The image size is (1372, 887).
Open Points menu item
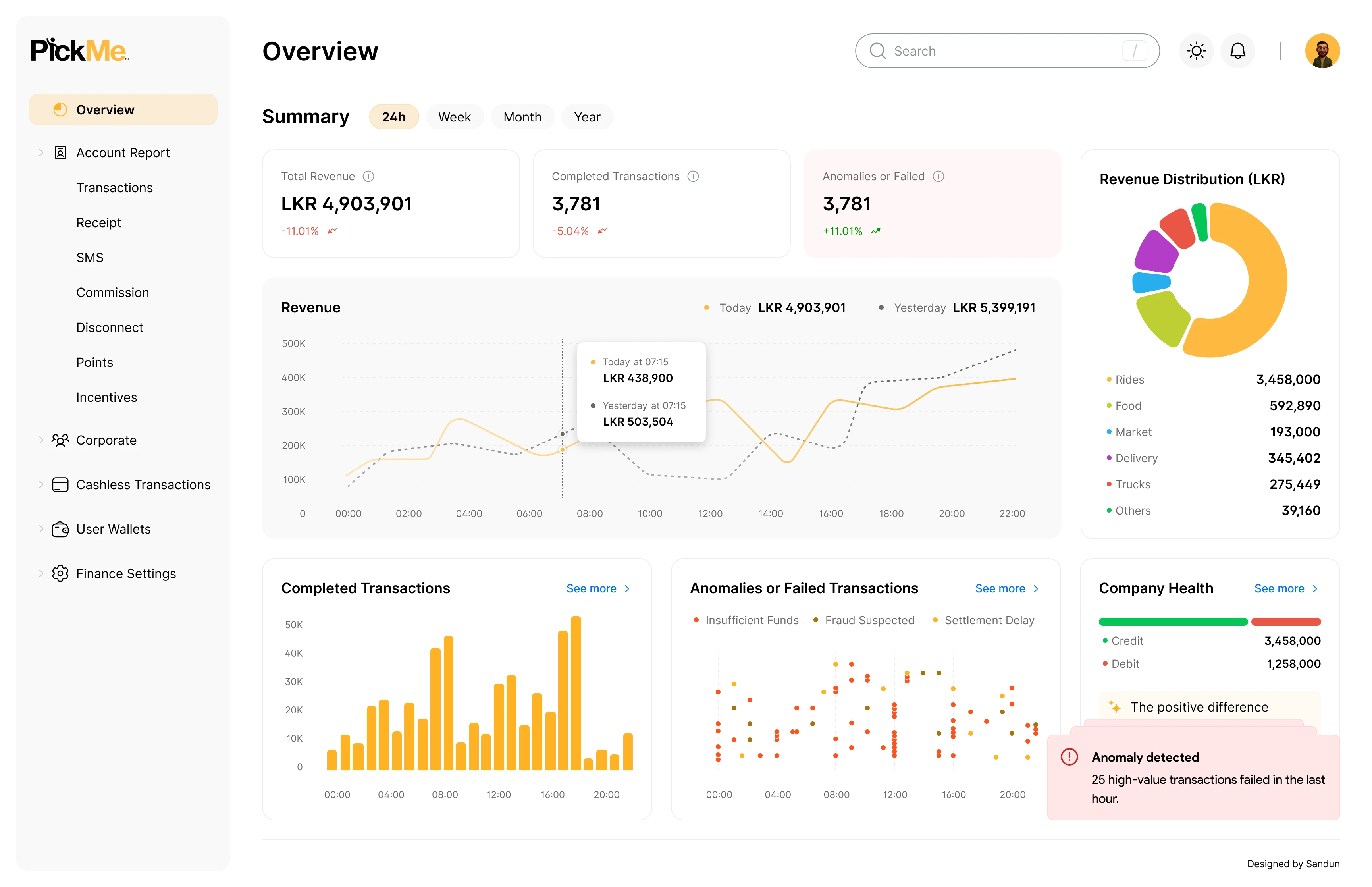(94, 362)
